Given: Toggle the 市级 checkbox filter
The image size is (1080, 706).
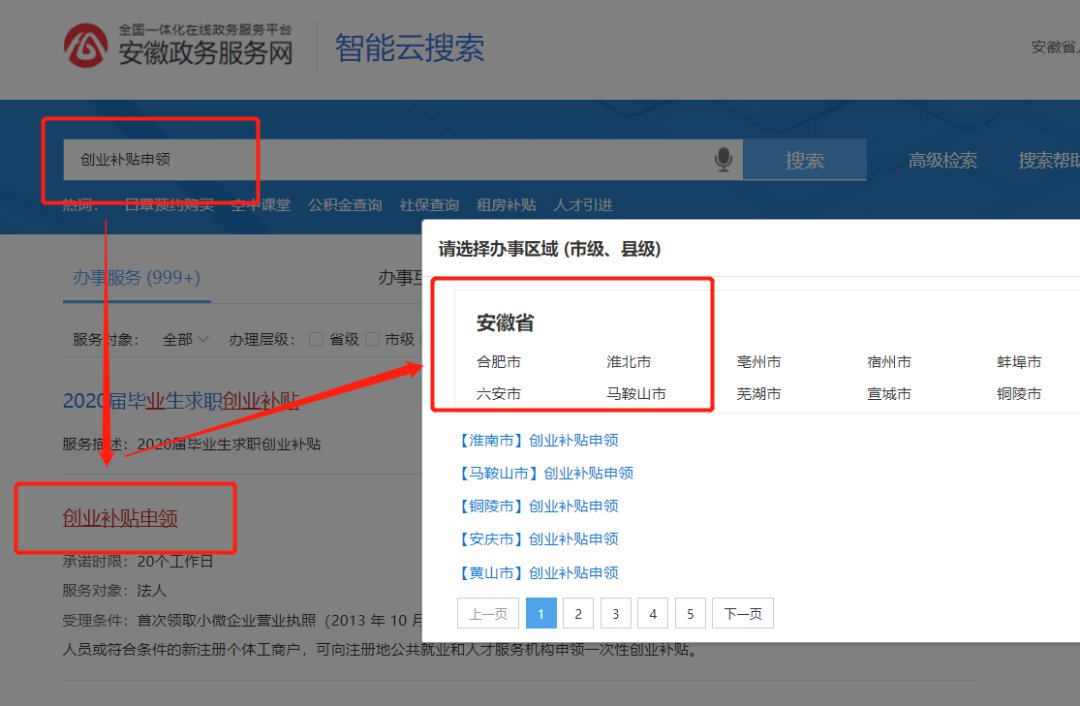Looking at the screenshot, I should click(x=372, y=339).
